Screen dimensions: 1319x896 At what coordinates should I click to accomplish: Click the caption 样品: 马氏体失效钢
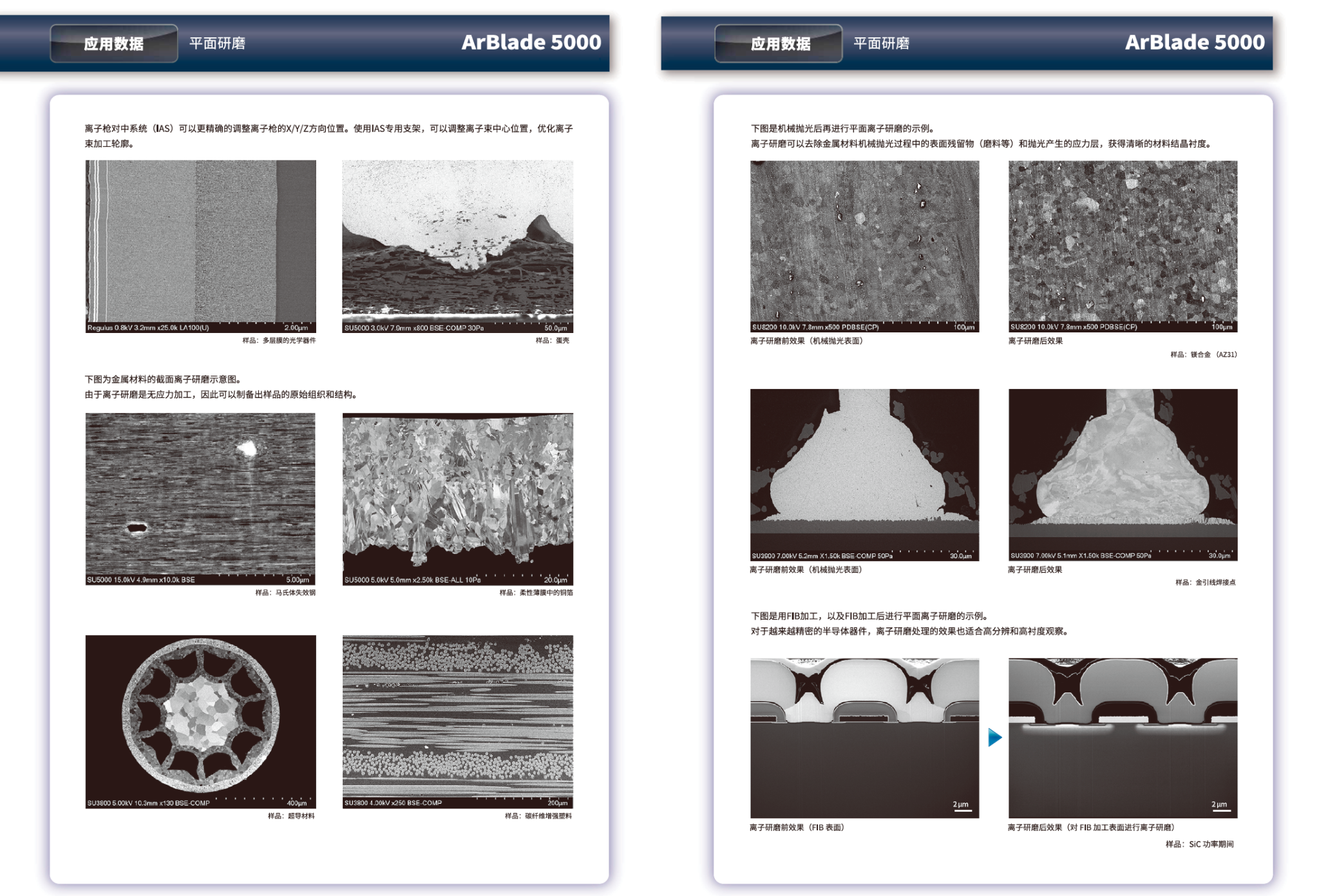pyautogui.click(x=285, y=593)
